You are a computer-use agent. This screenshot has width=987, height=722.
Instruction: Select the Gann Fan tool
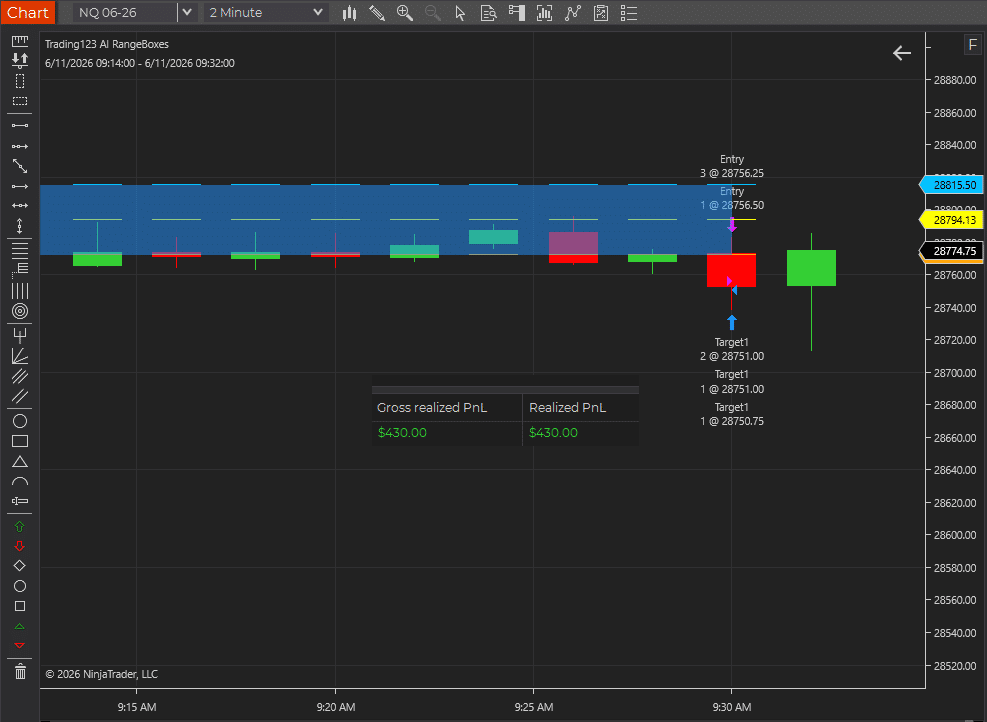pyautogui.click(x=20, y=356)
